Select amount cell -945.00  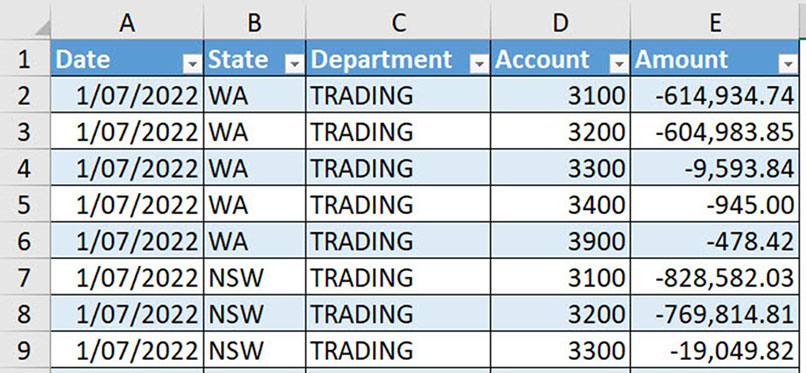click(715, 204)
